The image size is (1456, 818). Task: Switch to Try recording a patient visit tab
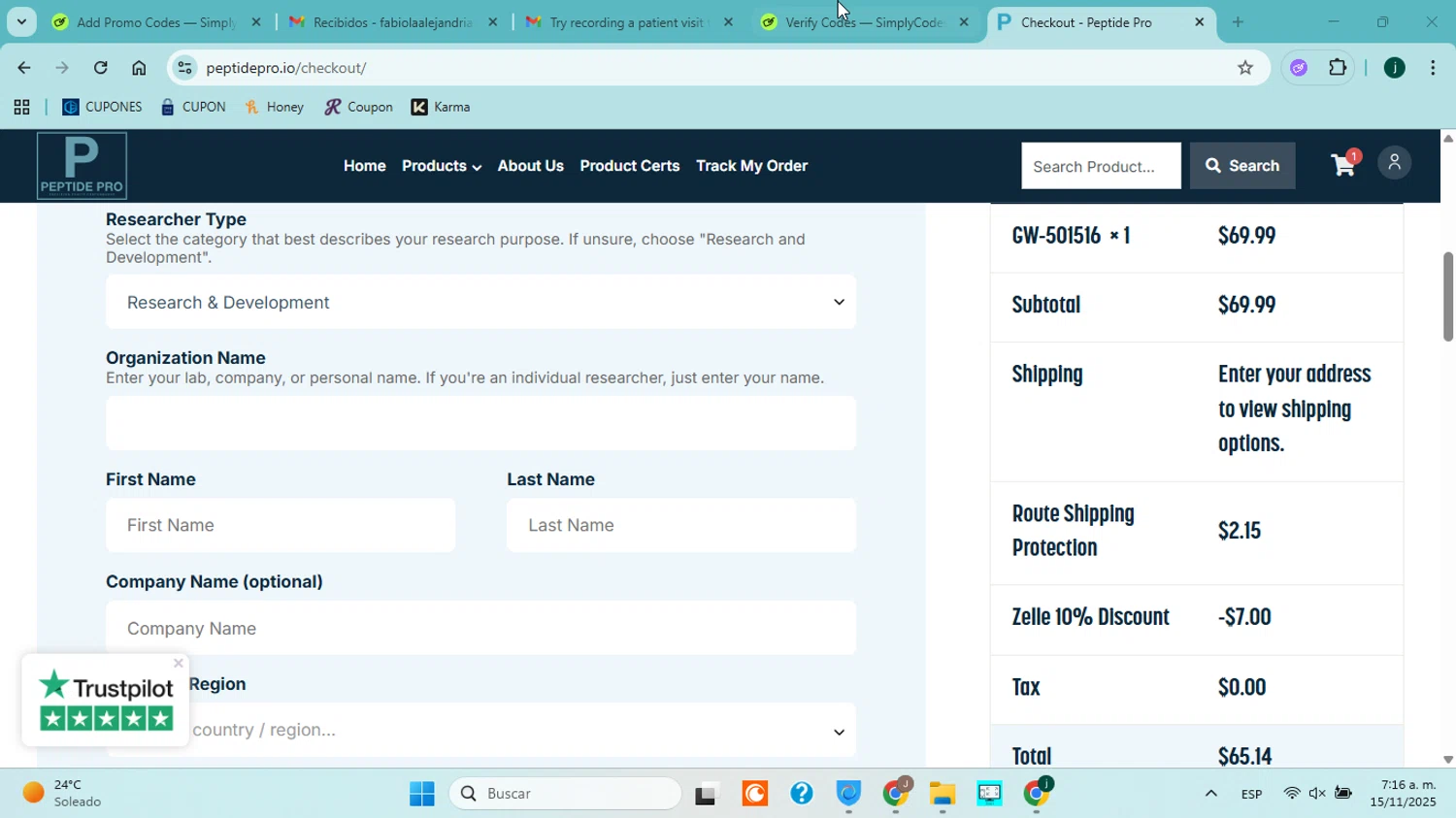628,21
